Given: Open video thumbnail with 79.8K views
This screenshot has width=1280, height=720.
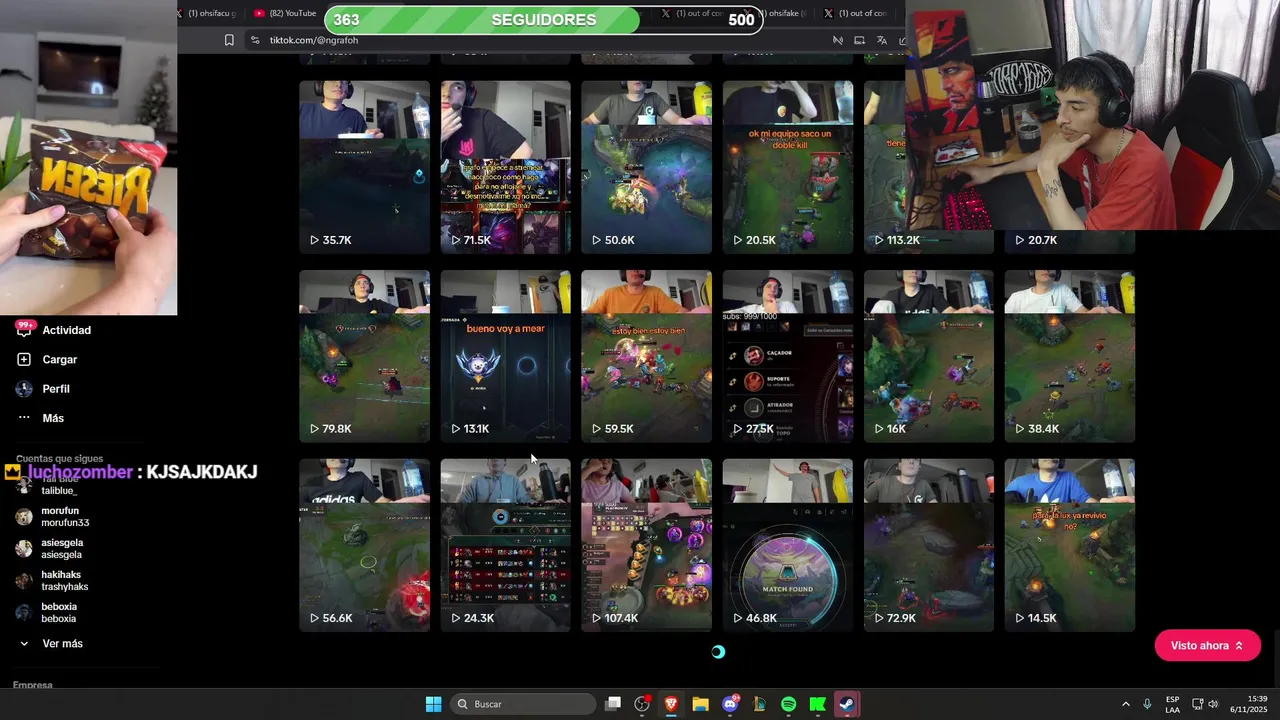Looking at the screenshot, I should coord(364,356).
